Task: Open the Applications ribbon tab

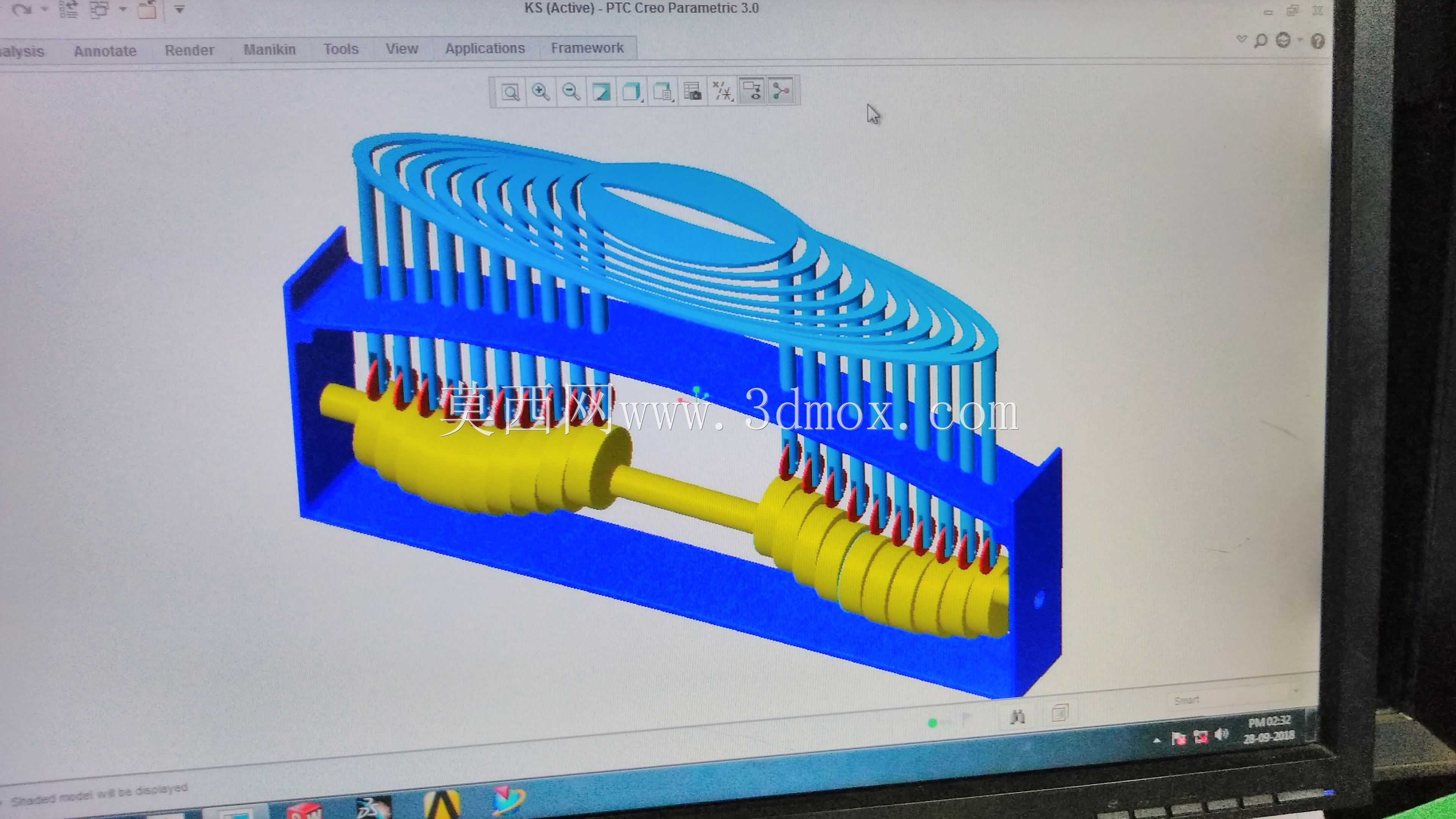Action: click(485, 49)
